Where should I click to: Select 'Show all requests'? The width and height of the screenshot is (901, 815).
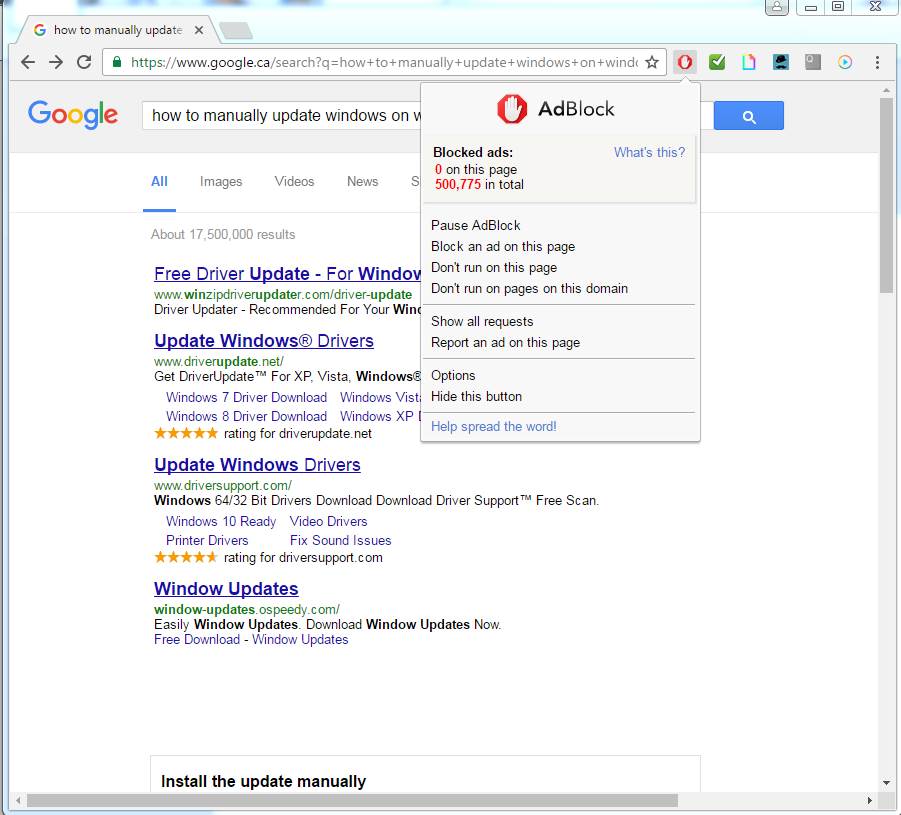click(x=482, y=322)
